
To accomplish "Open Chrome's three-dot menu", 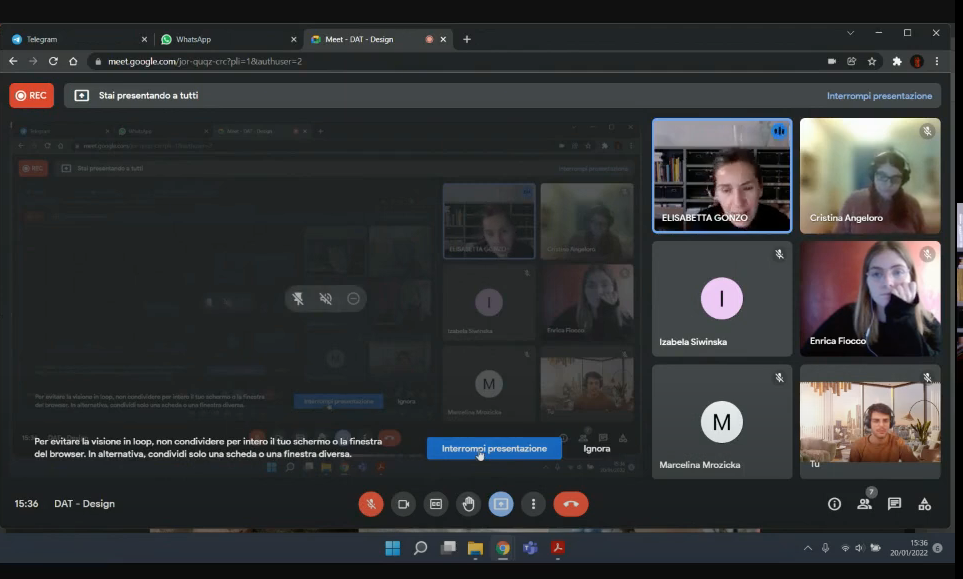I will tap(937, 61).
